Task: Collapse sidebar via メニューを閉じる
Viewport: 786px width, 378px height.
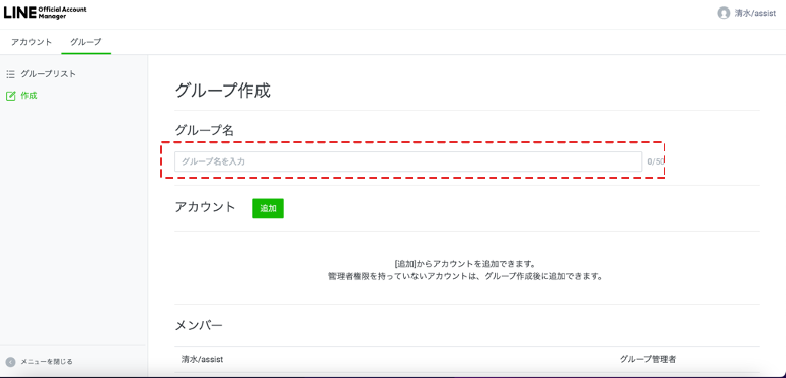Action: (47, 361)
